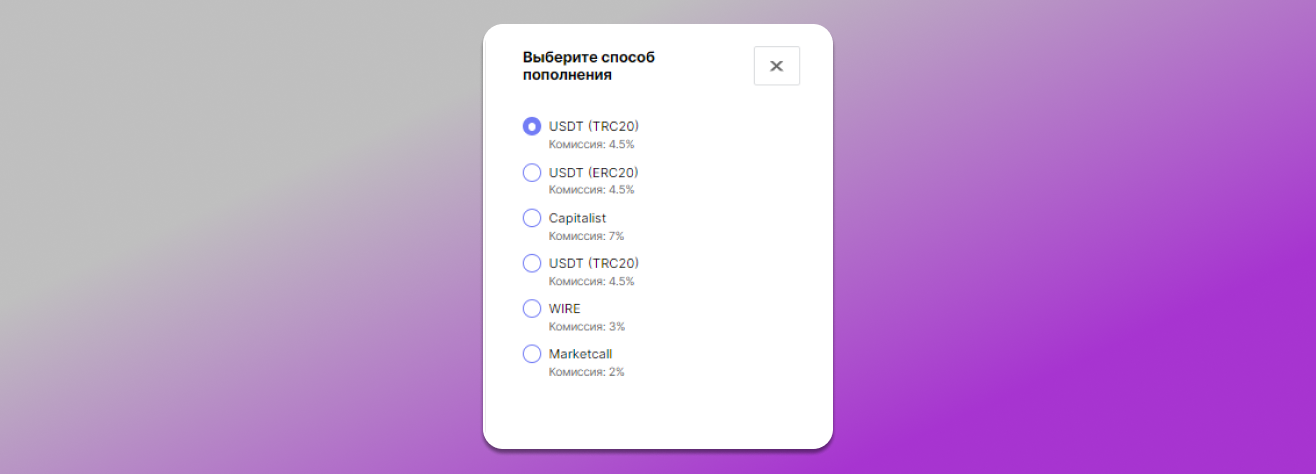Viewport: 1316px width, 474px height.
Task: Pick the WIRE radio button
Action: tap(532, 309)
